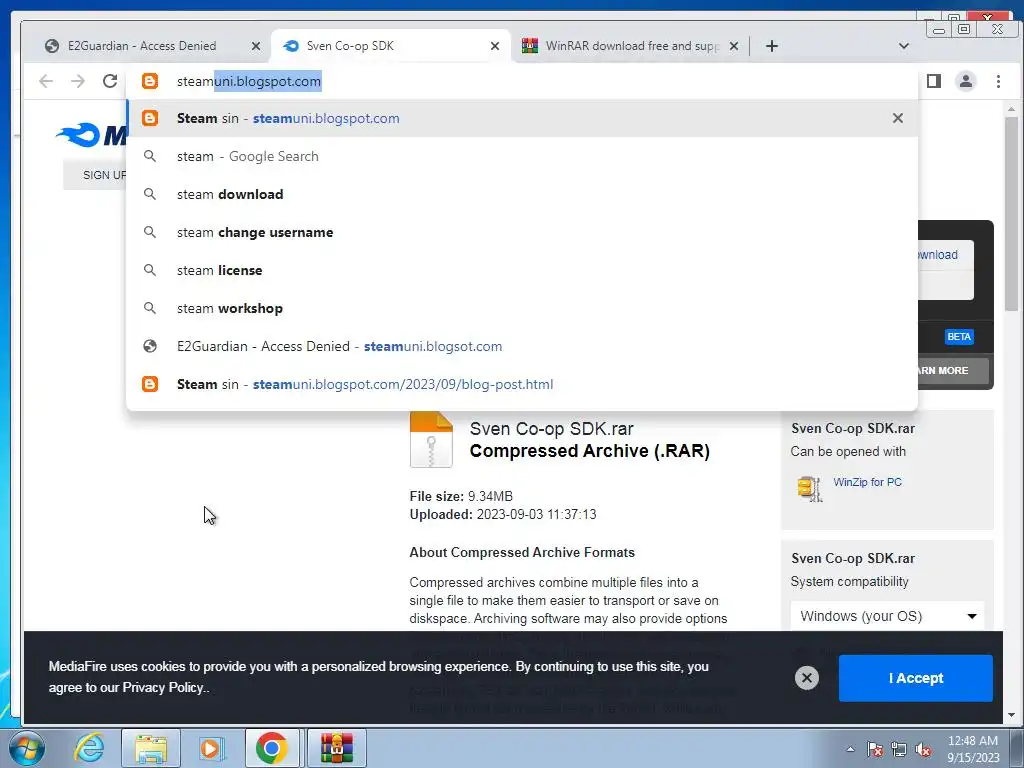Open Windows Media Player from taskbar
This screenshot has width=1024, height=768.
pos(211,748)
